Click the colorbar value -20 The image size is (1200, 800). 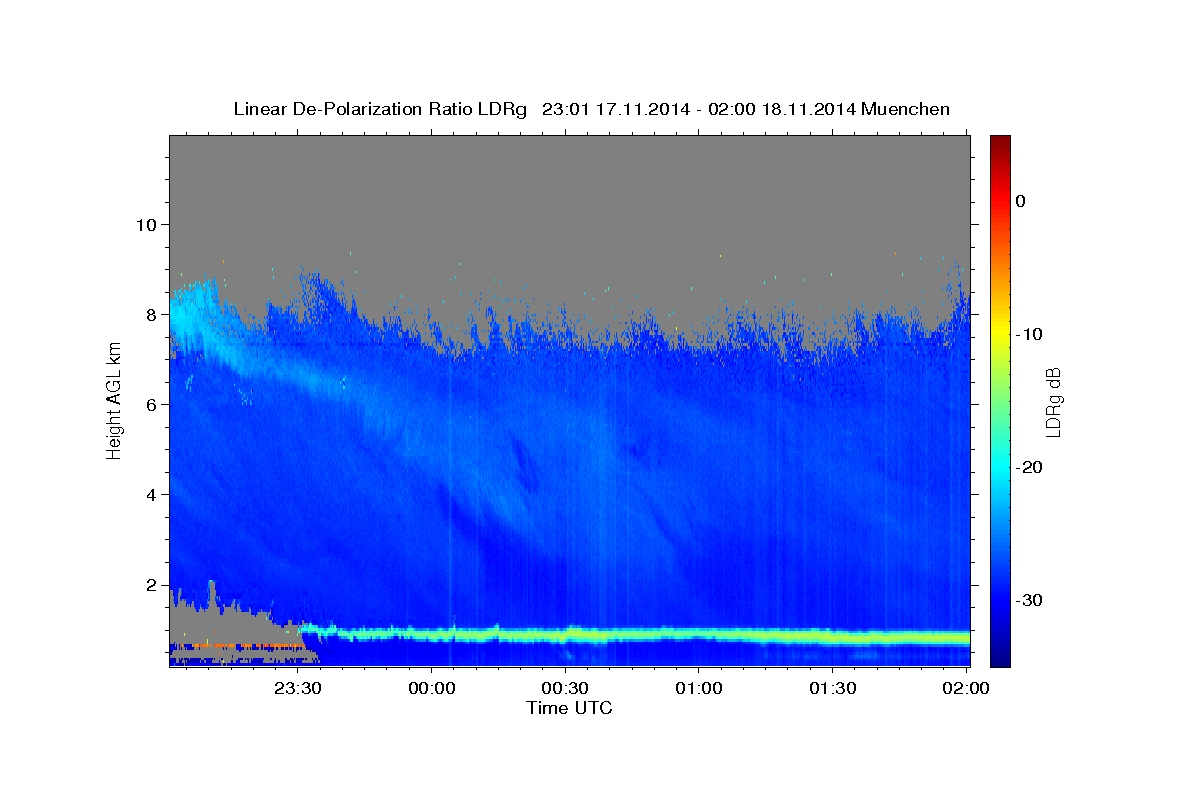point(1030,467)
